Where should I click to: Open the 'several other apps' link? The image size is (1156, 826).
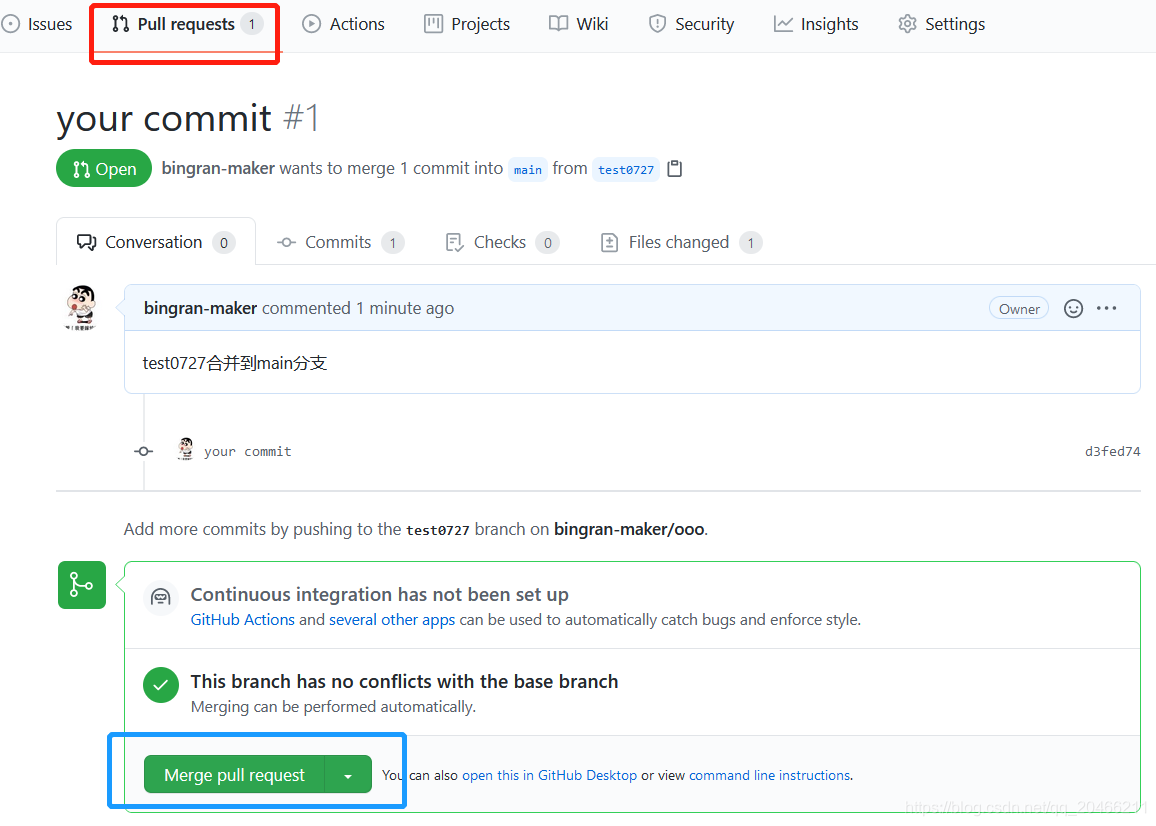coord(392,620)
